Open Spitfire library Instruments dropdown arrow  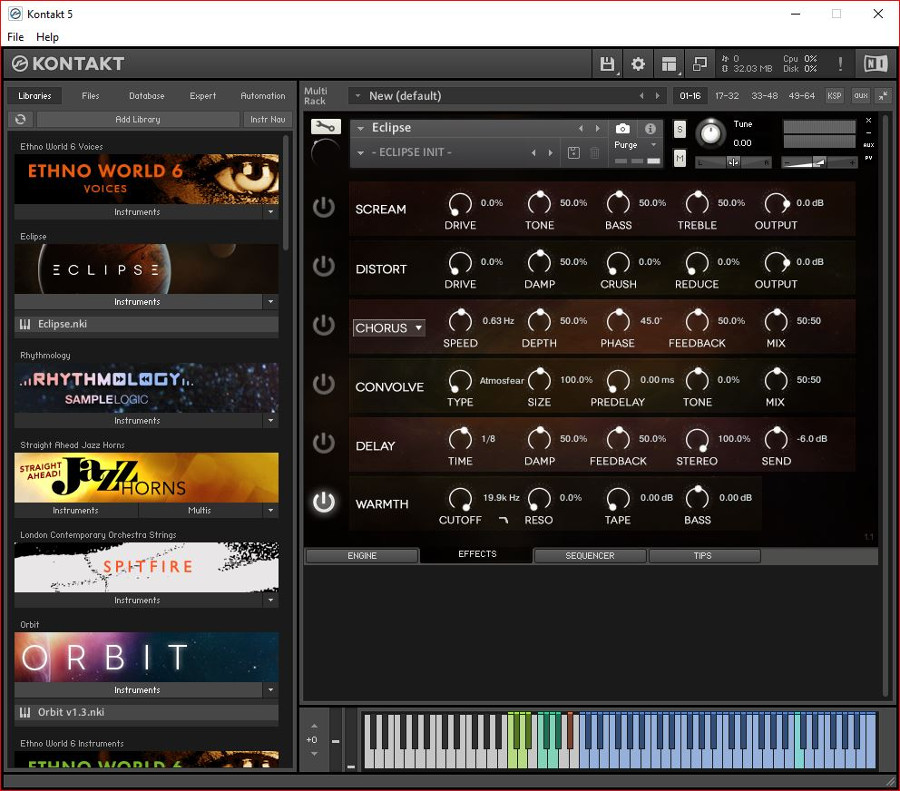271,600
